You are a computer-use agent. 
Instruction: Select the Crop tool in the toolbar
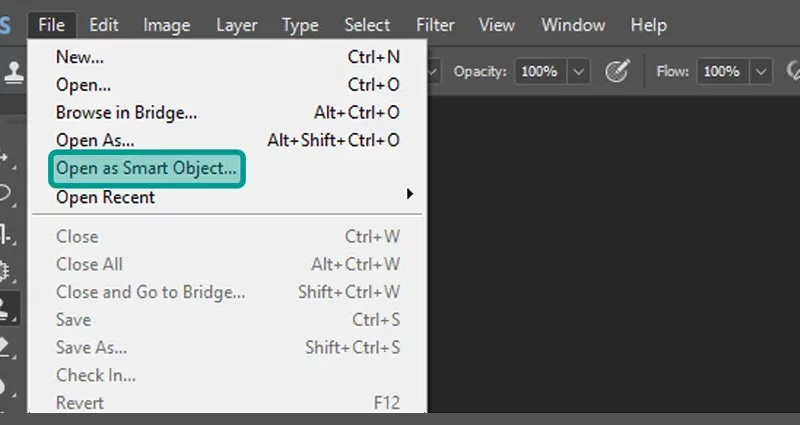(5, 234)
